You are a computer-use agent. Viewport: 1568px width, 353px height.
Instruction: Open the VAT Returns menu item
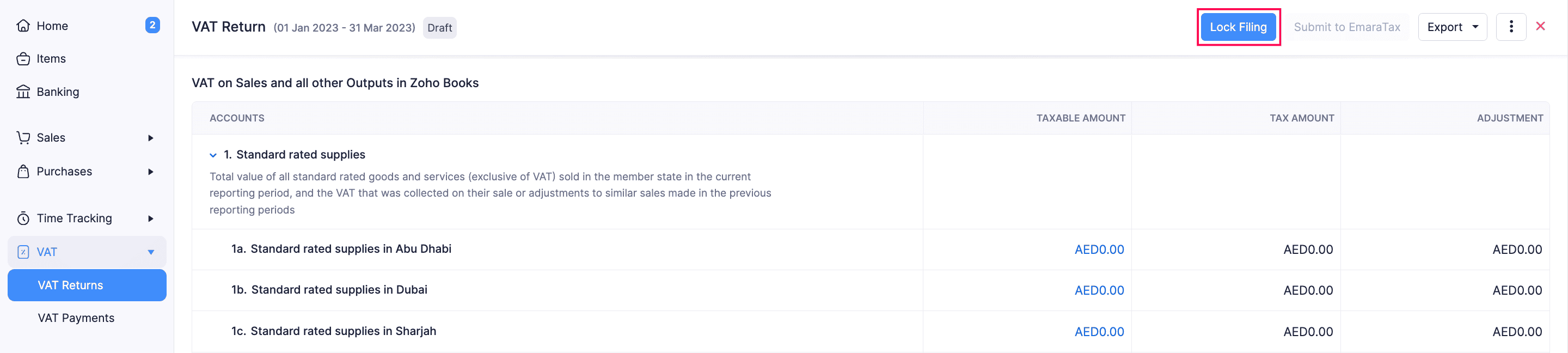click(71, 285)
